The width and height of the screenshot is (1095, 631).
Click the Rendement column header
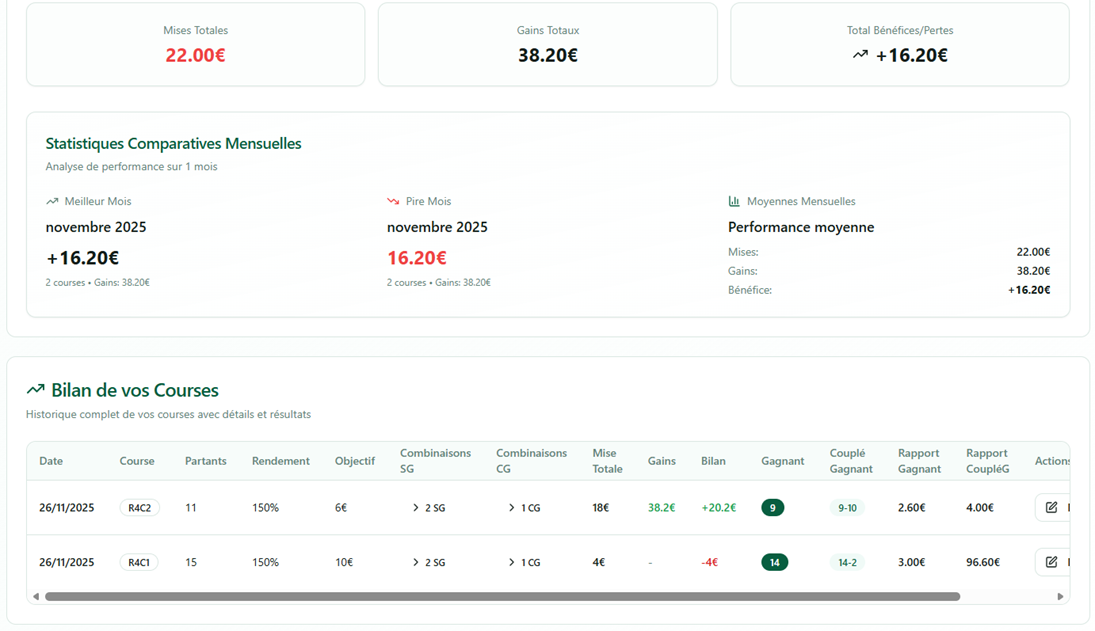pyautogui.click(x=280, y=461)
